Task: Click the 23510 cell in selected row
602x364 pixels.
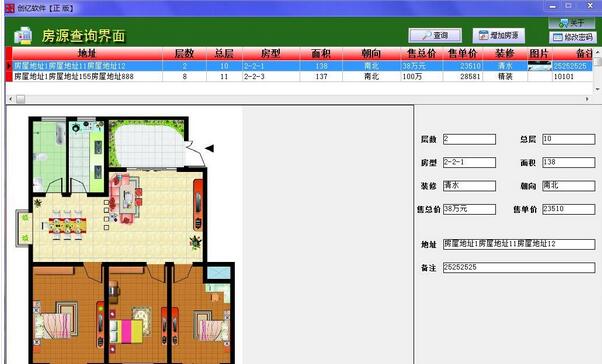Action: [x=463, y=66]
